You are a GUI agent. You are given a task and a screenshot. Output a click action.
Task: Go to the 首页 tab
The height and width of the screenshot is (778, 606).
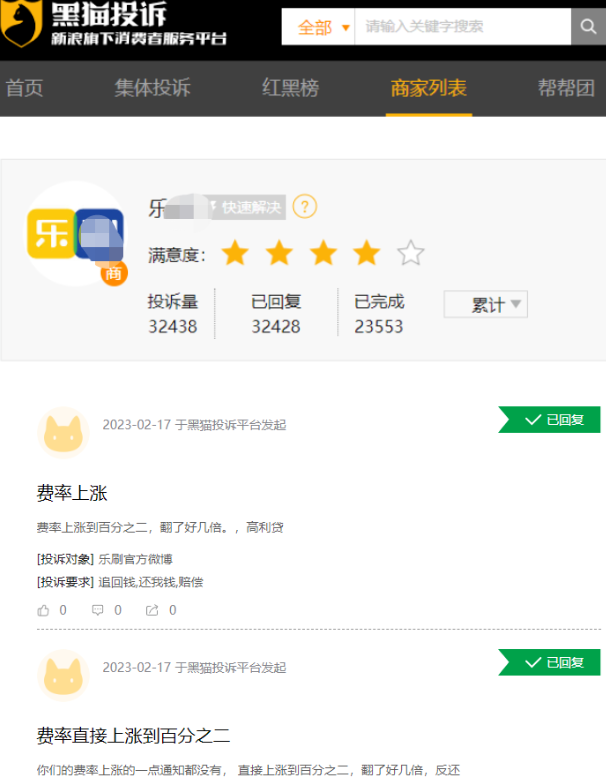click(x=25, y=88)
